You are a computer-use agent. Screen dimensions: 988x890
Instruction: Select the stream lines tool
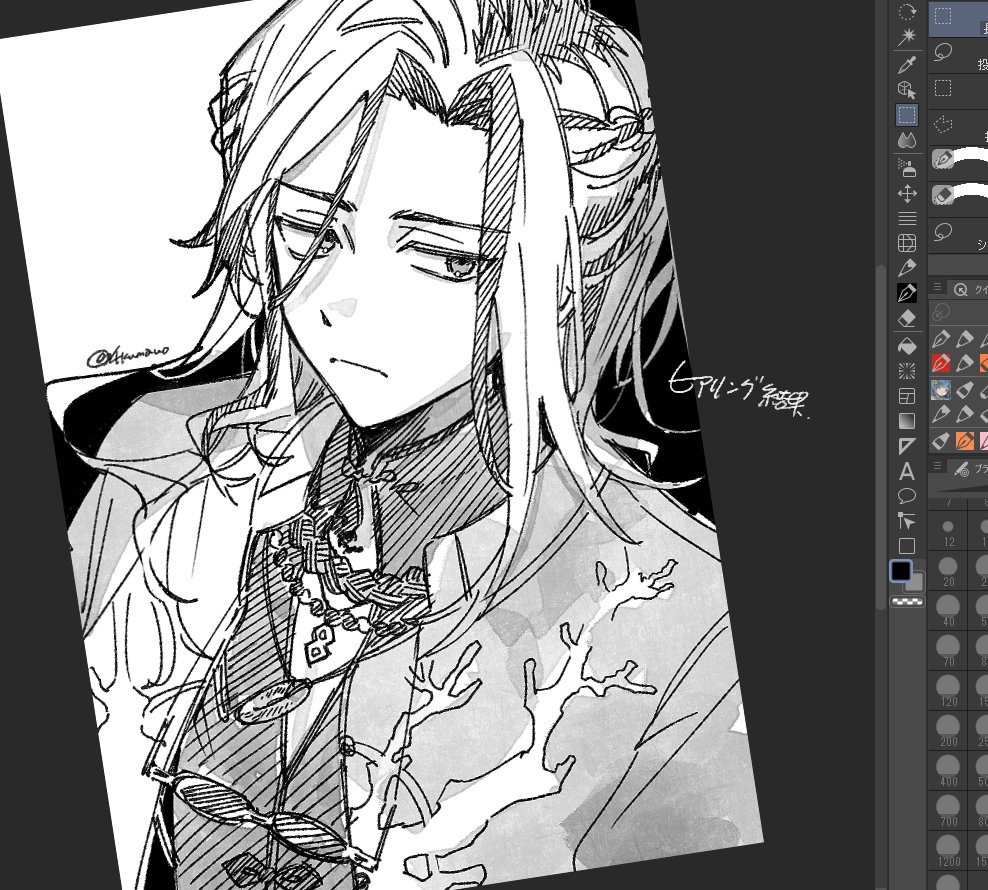tap(907, 219)
